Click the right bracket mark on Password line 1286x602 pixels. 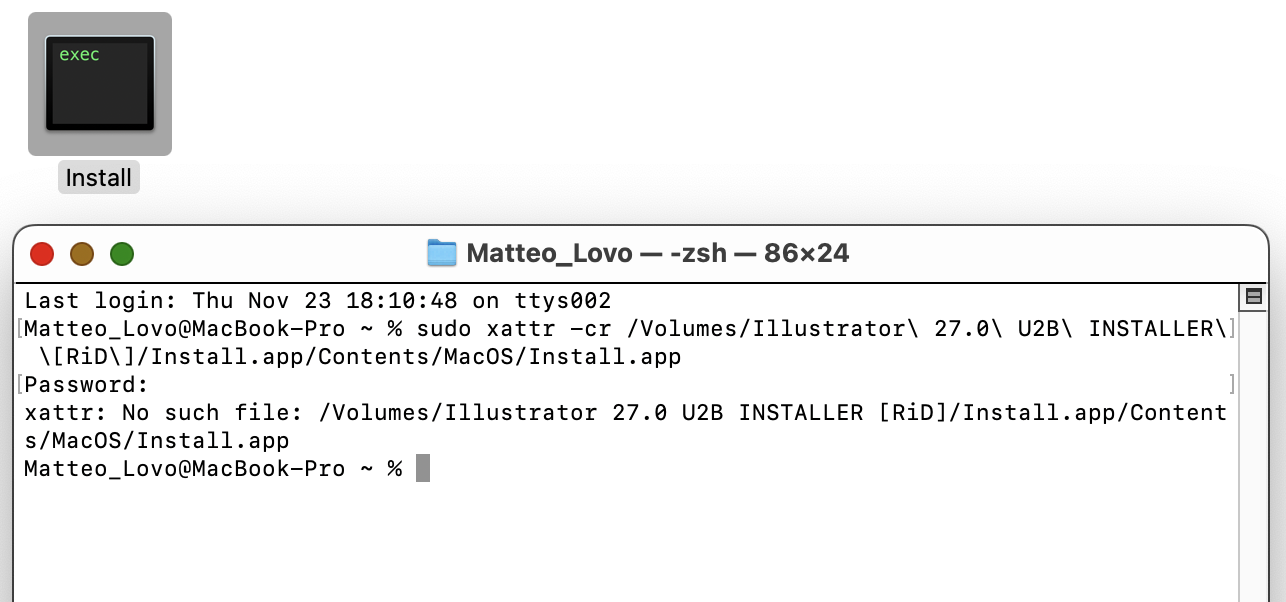tap(1233, 385)
